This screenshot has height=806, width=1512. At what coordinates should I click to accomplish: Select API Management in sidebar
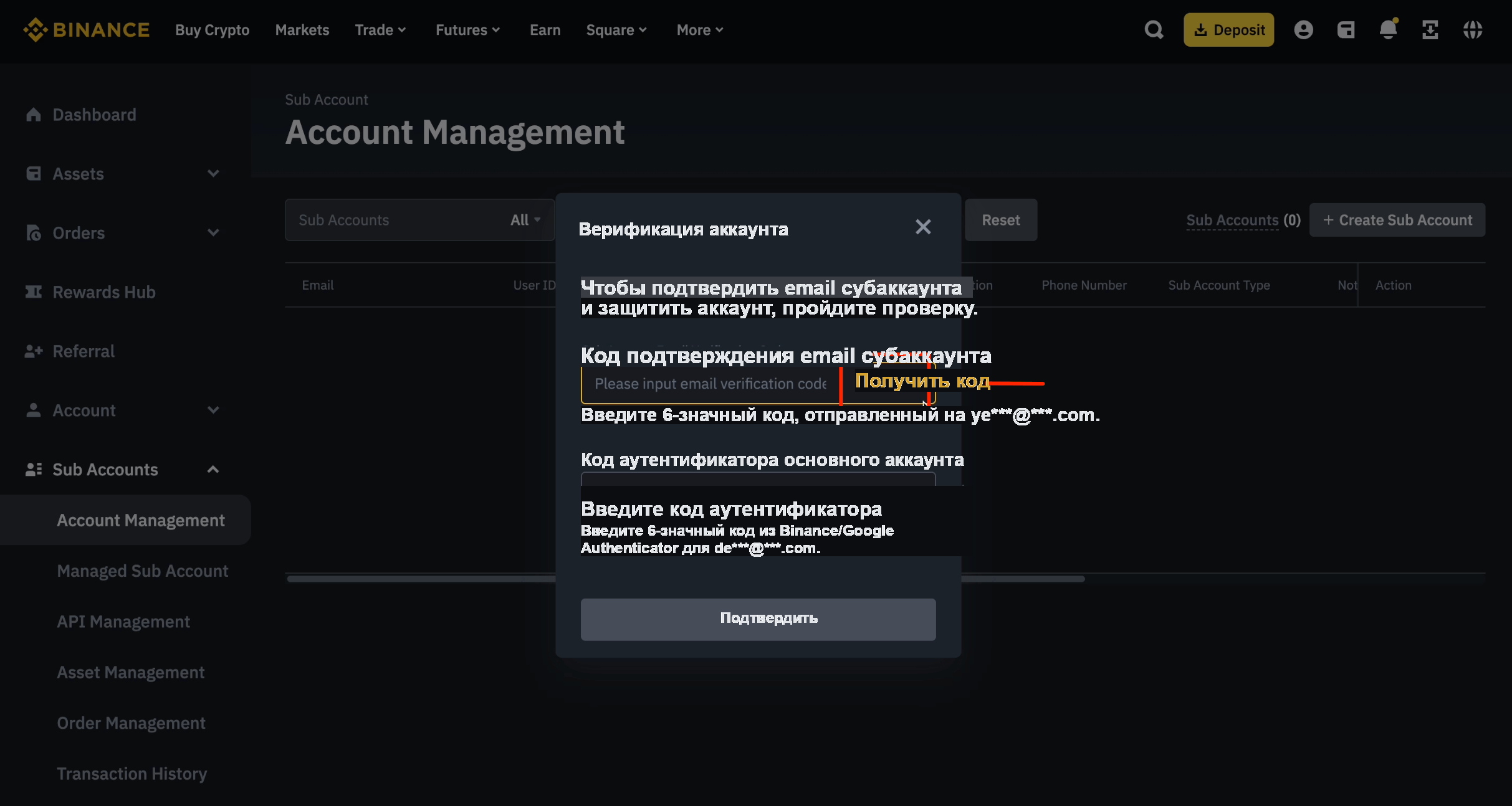pyautogui.click(x=123, y=622)
